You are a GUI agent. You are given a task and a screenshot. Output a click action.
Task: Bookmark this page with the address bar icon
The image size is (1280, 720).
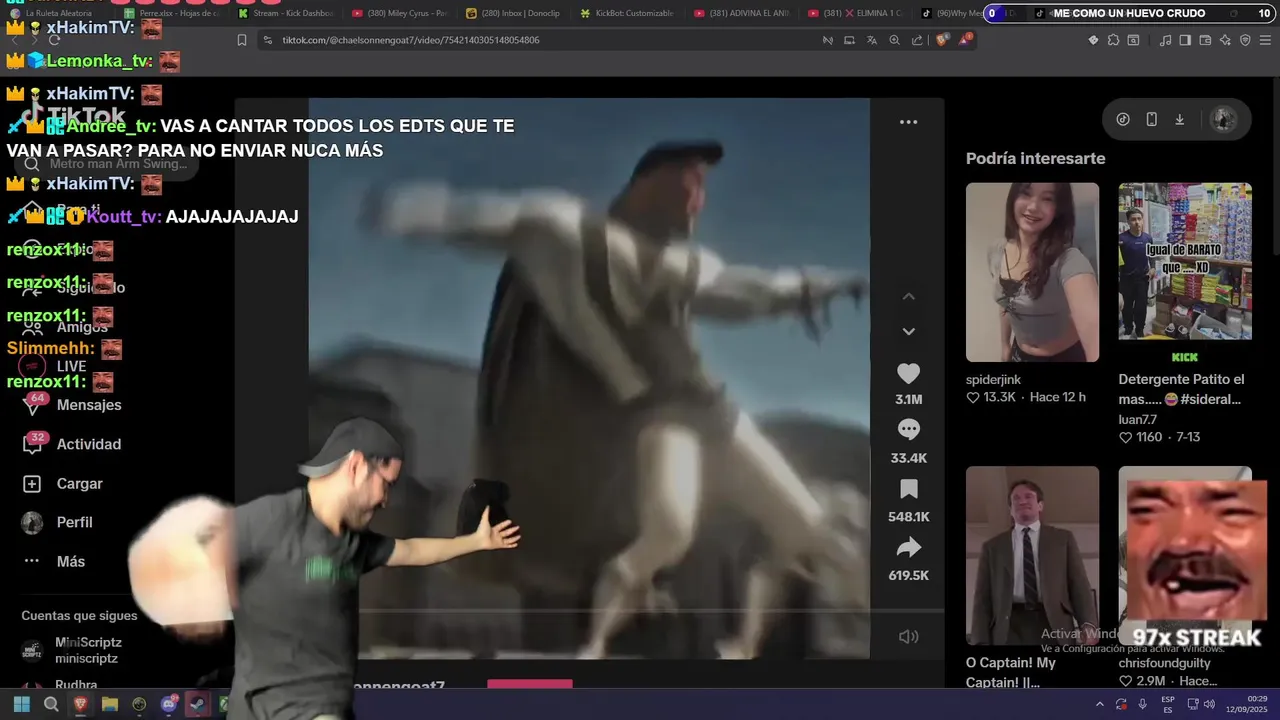[x=242, y=40]
